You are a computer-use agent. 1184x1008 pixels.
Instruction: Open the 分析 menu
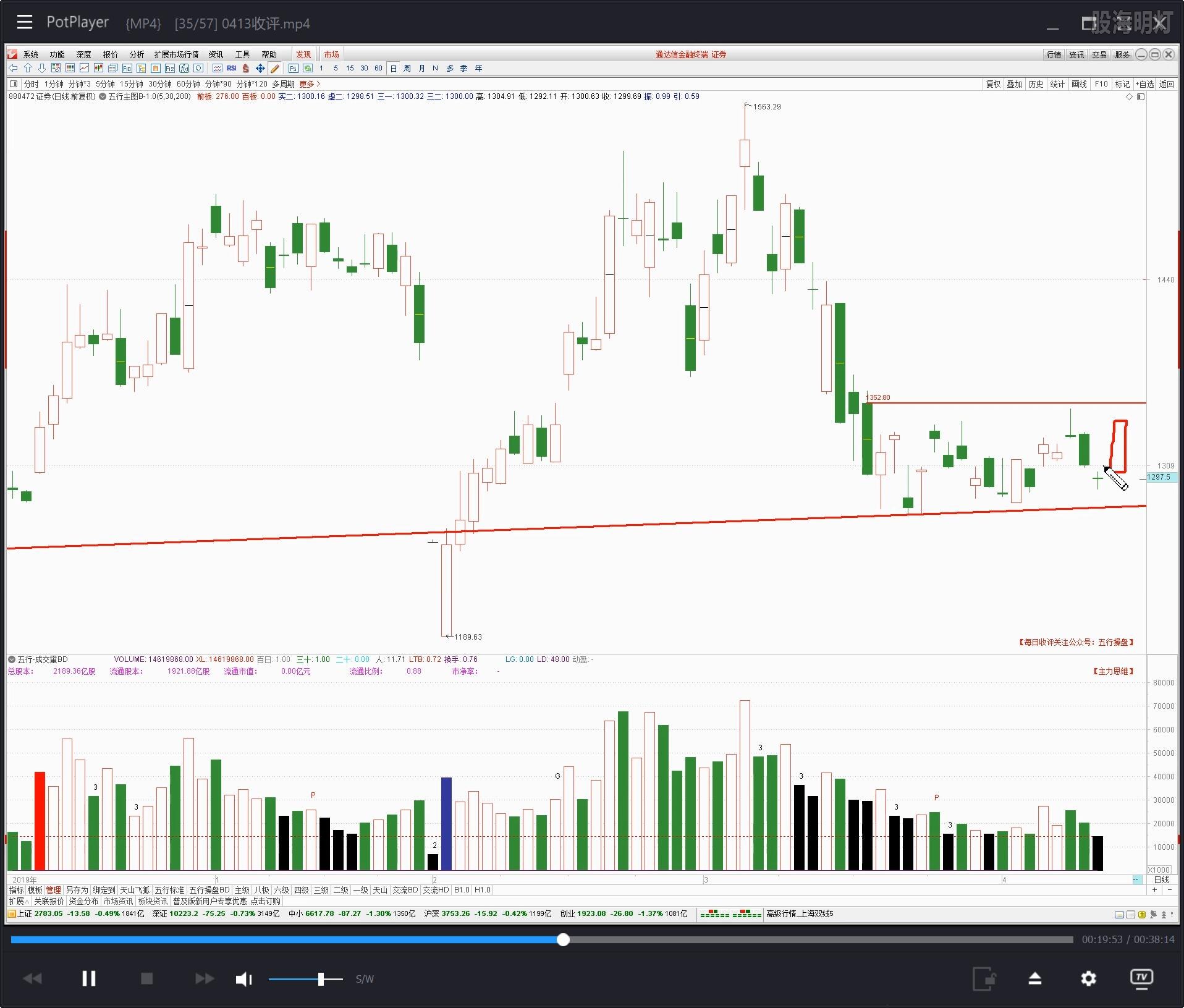click(137, 54)
